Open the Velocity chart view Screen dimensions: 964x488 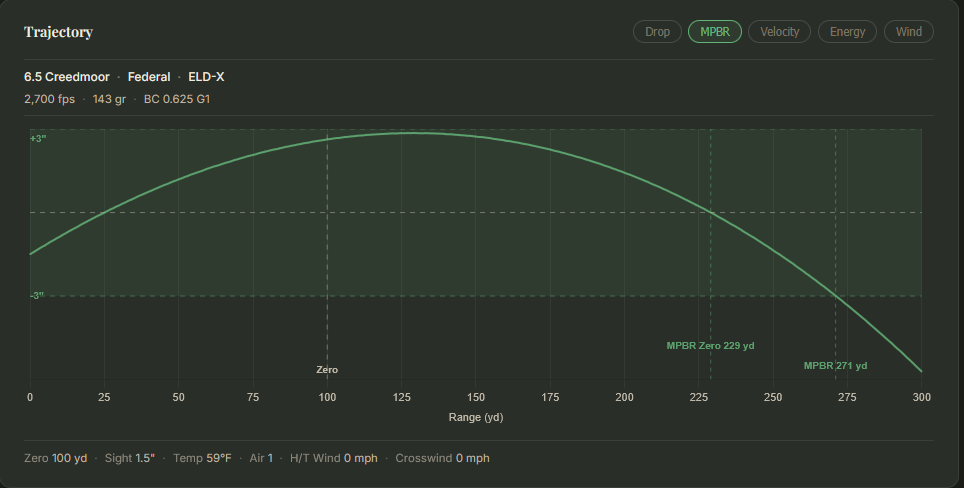779,32
